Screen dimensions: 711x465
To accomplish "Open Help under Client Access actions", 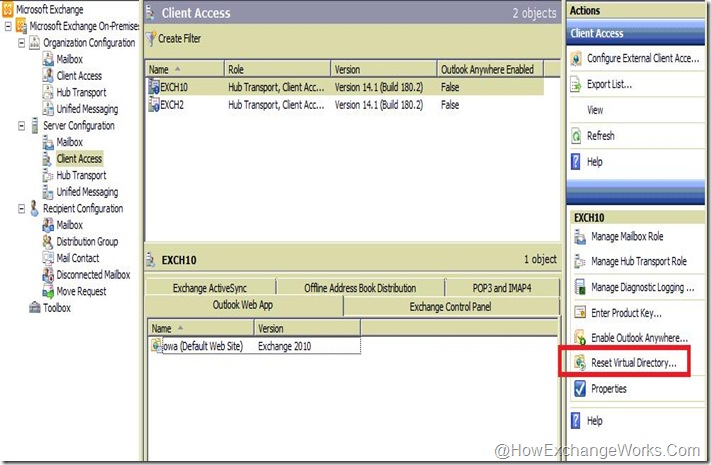I will click(594, 162).
